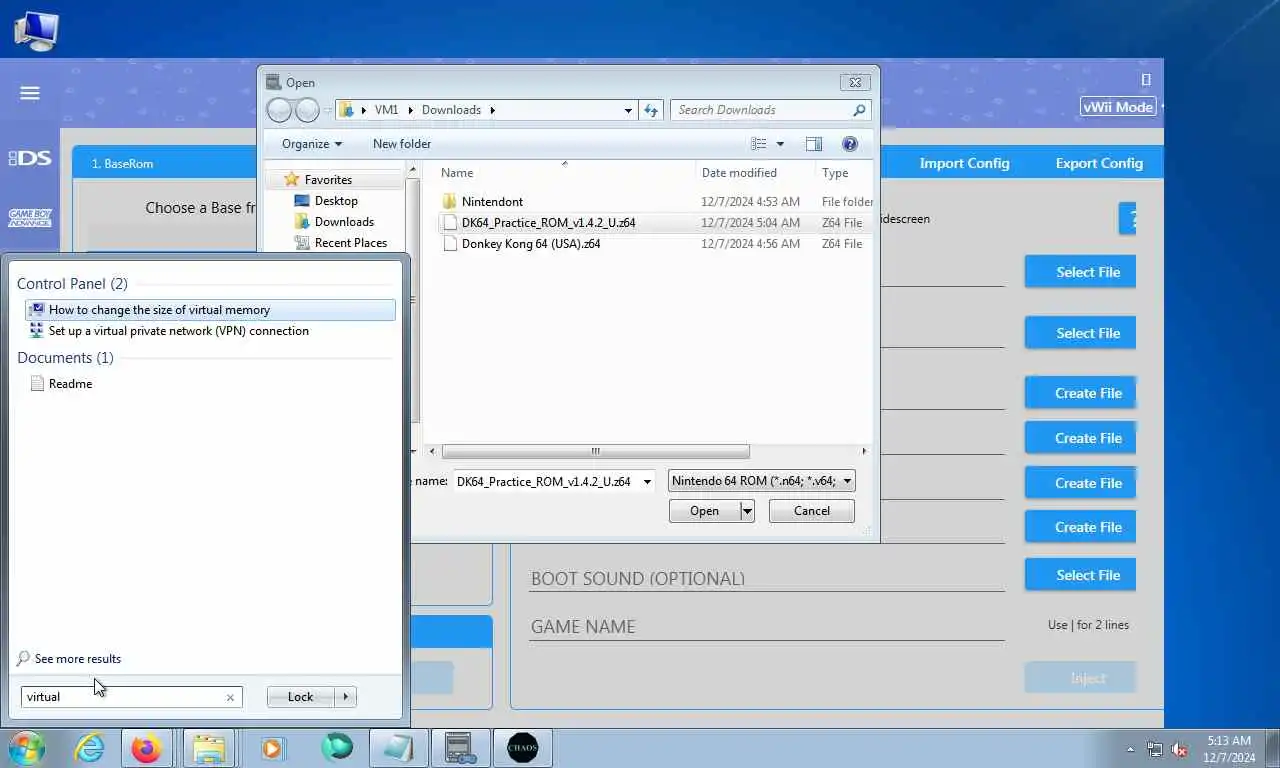This screenshot has width=1280, height=768.
Task: Select DK64_Practice_ROM_v1.4.2_U.z64 file
Action: [548, 222]
